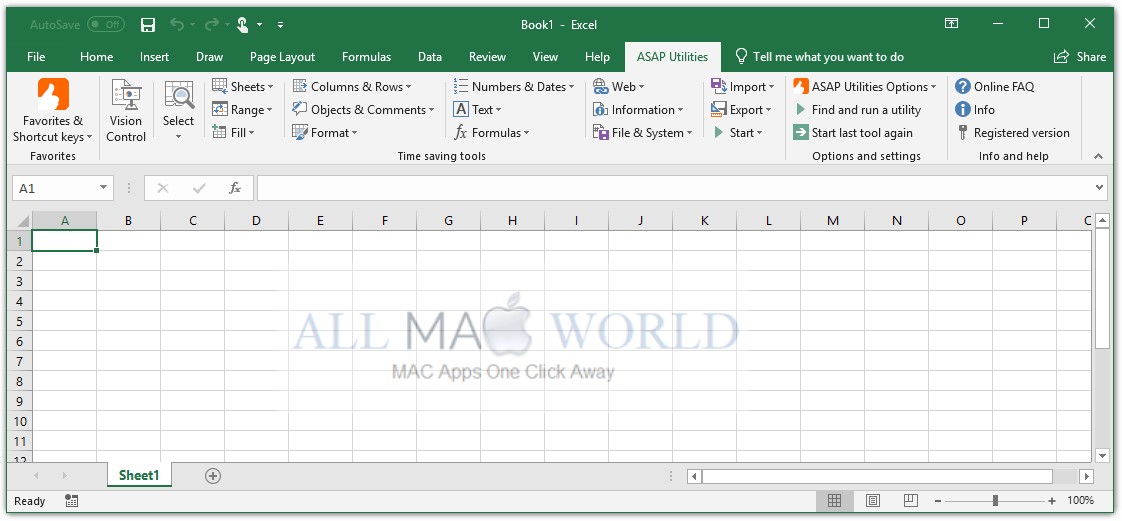The height and width of the screenshot is (521, 1122).
Task: Click zoom in plus icon
Action: [1052, 501]
